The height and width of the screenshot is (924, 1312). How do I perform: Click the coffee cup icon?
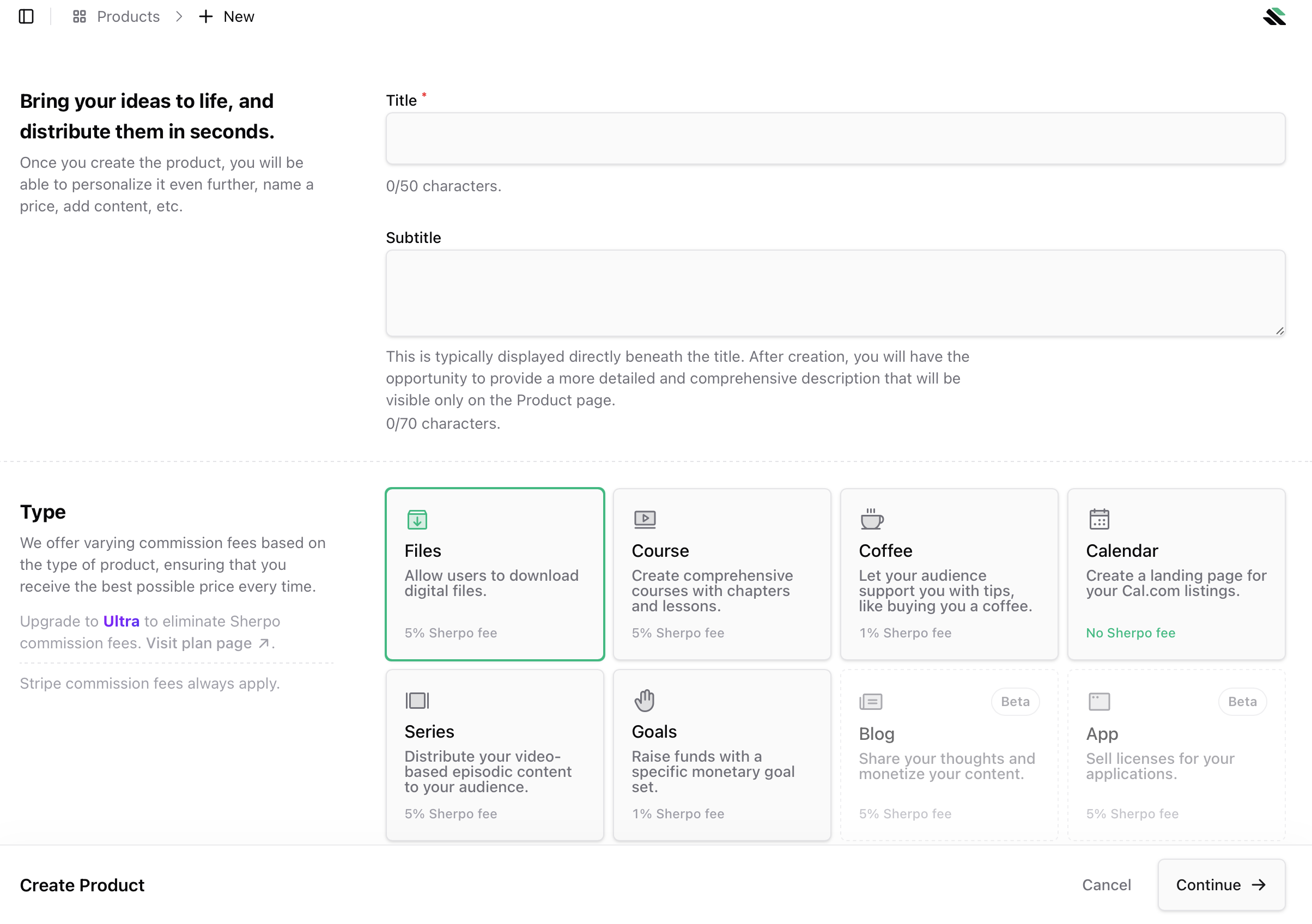click(871, 518)
